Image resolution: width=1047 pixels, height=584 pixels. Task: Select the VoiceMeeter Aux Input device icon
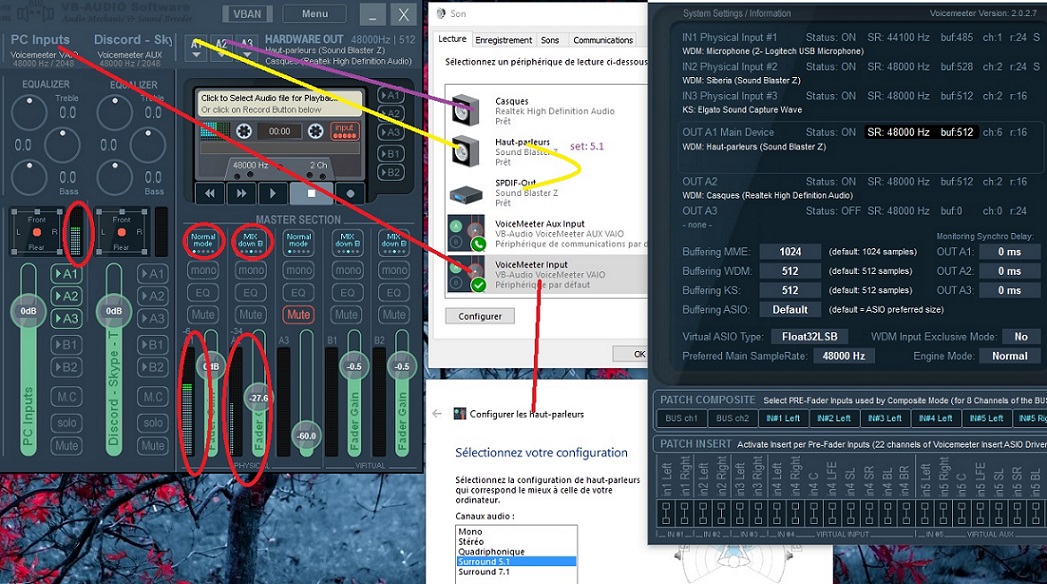(x=467, y=233)
